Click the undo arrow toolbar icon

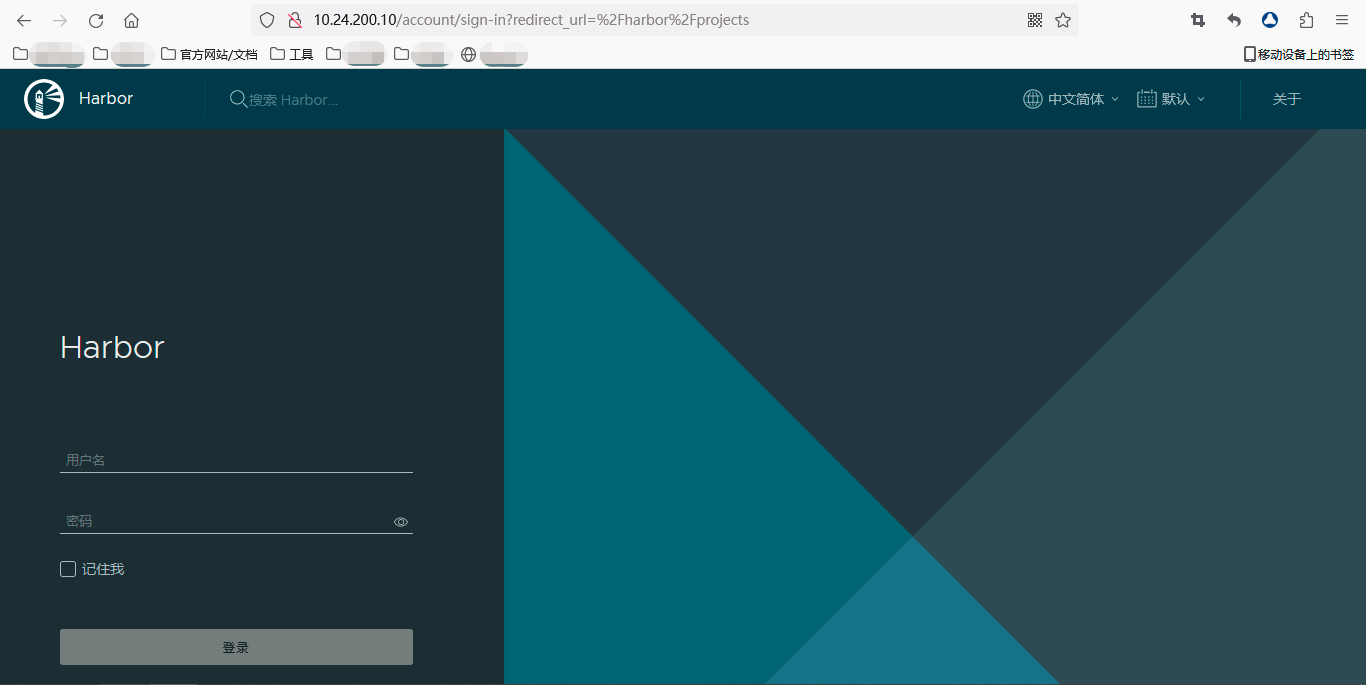pos(1234,20)
